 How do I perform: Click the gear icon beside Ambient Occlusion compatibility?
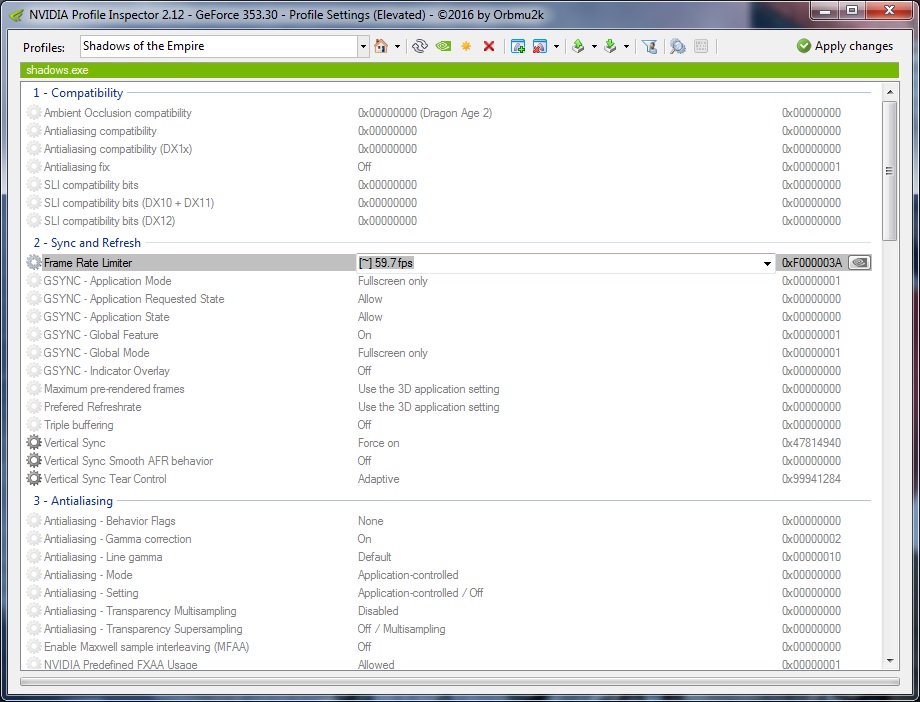tap(34, 113)
